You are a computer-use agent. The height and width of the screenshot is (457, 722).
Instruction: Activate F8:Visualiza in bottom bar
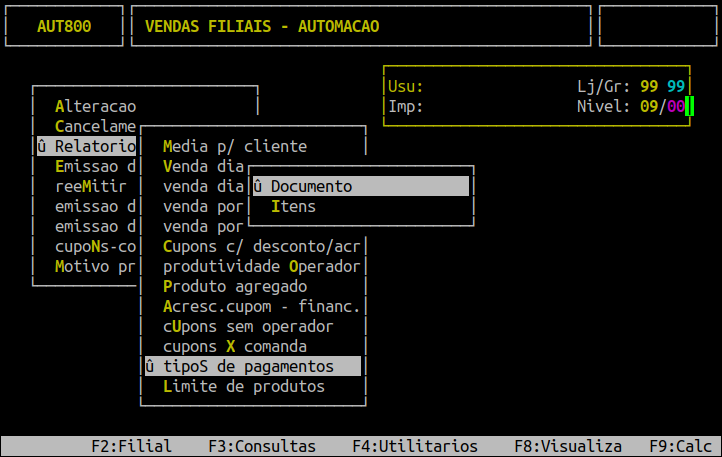coord(568,447)
